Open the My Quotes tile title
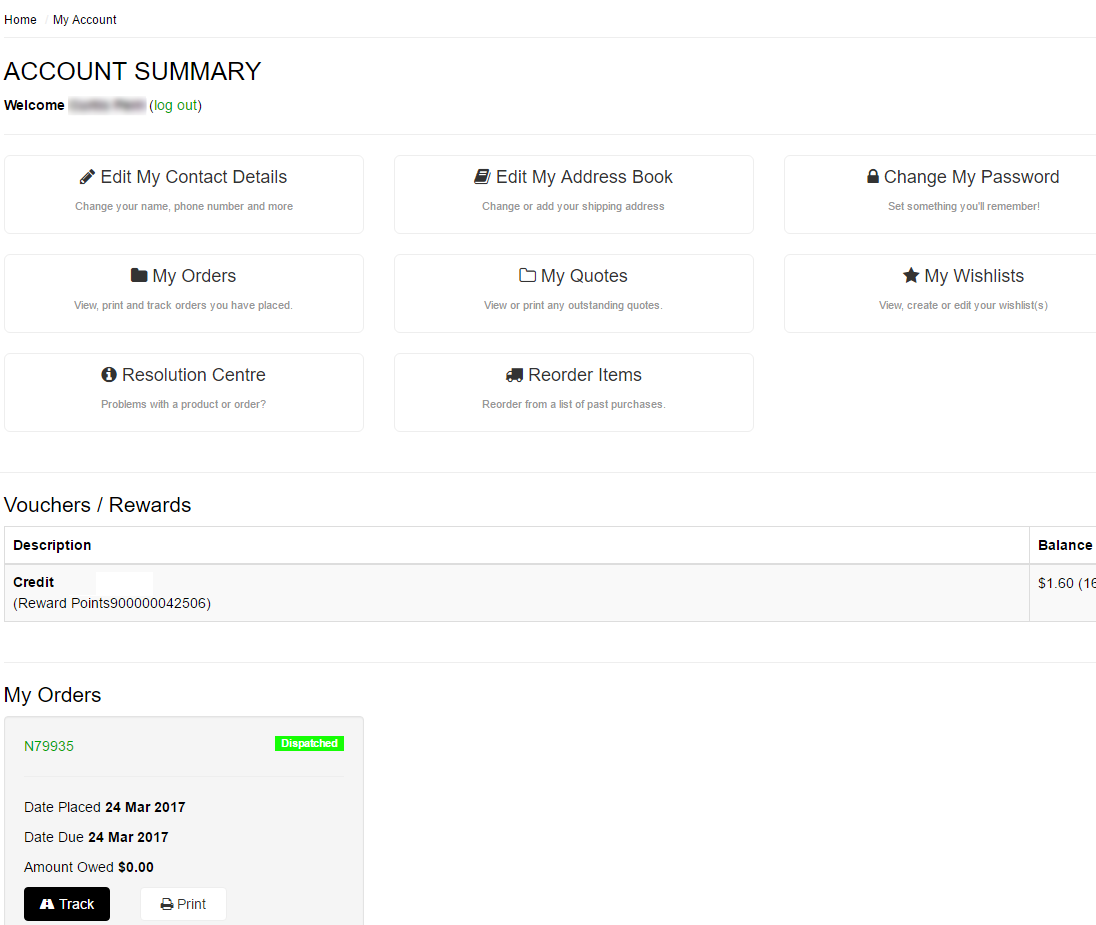Viewport: 1096px width, 925px height. click(x=584, y=275)
